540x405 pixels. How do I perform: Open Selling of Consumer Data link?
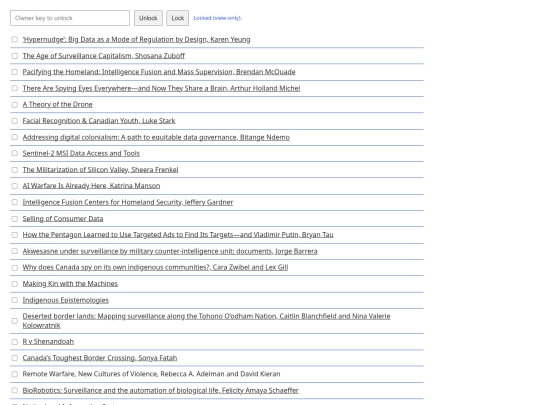tap(63, 219)
